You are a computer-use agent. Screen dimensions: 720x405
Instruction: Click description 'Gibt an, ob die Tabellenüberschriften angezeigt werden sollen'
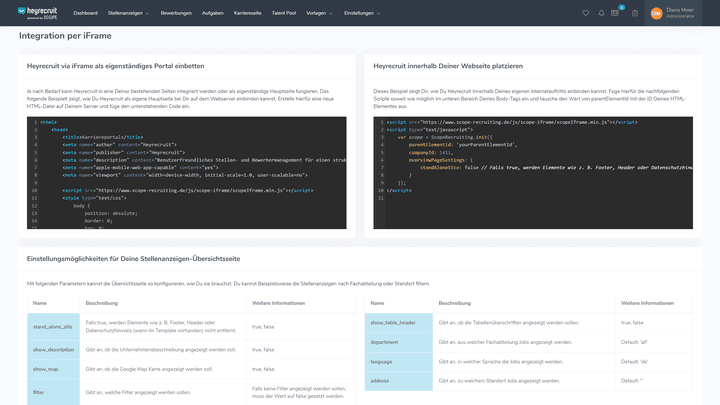(x=508, y=323)
